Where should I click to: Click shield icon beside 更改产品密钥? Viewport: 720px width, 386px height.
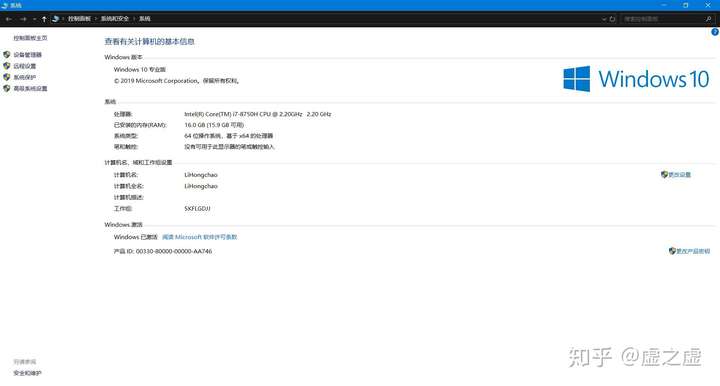point(672,251)
